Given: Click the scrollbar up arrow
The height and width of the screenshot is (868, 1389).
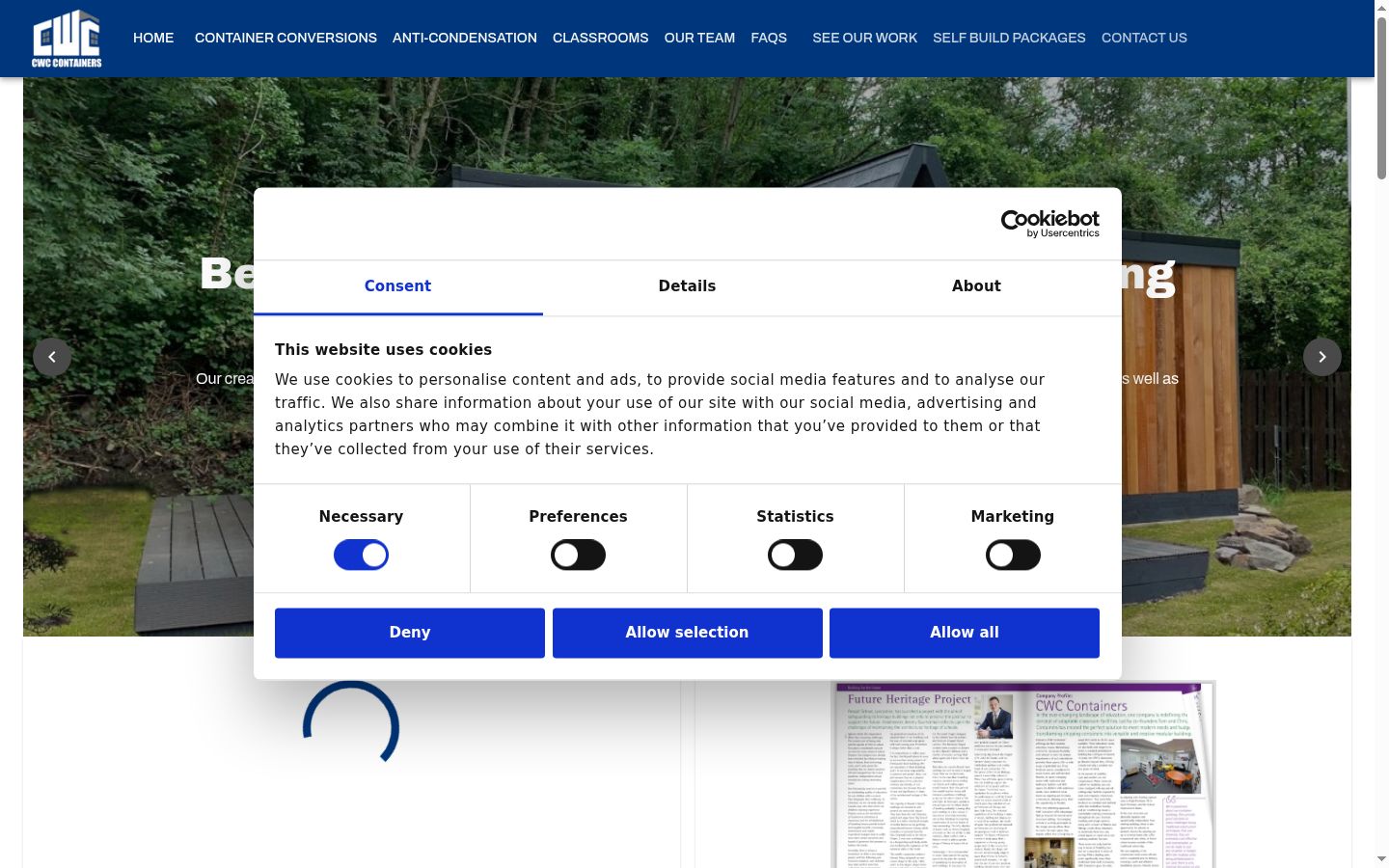Looking at the screenshot, I should point(1381,8).
